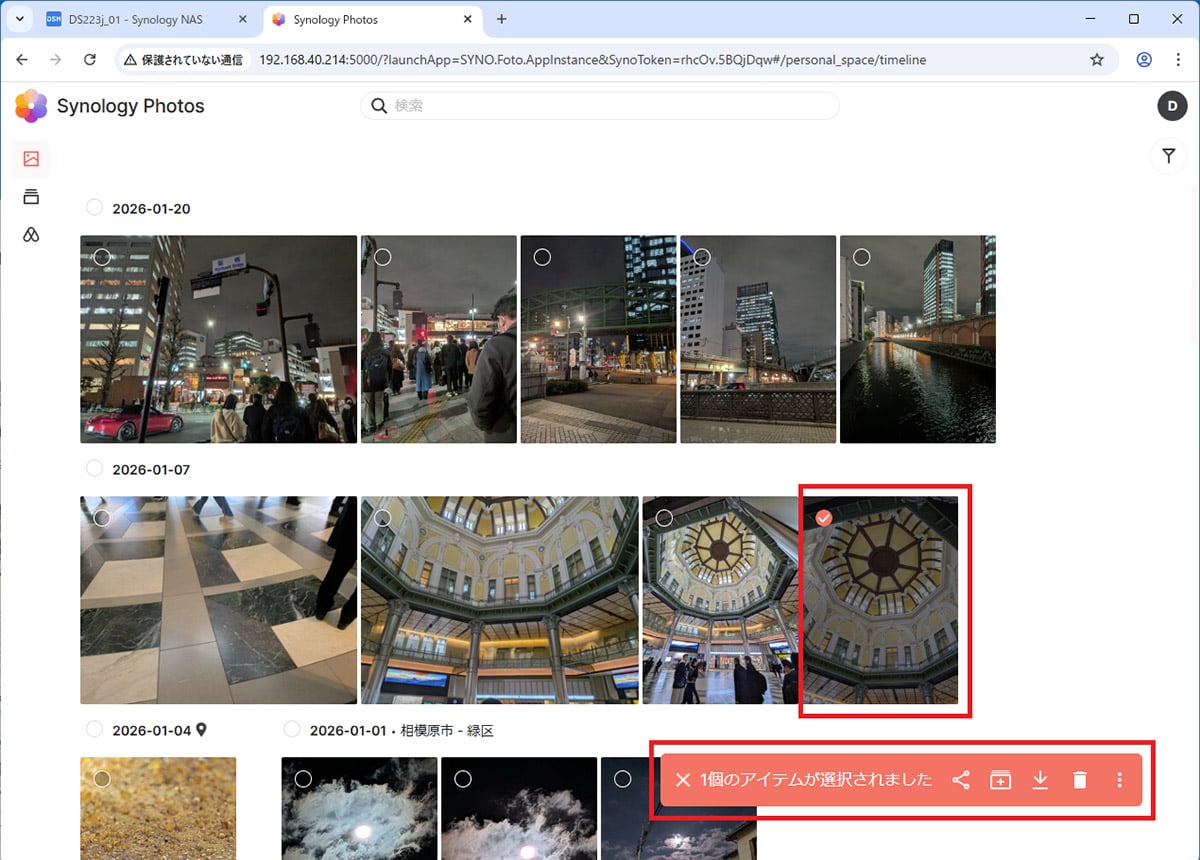Download the selected photo
The image size is (1200, 860).
1040,780
